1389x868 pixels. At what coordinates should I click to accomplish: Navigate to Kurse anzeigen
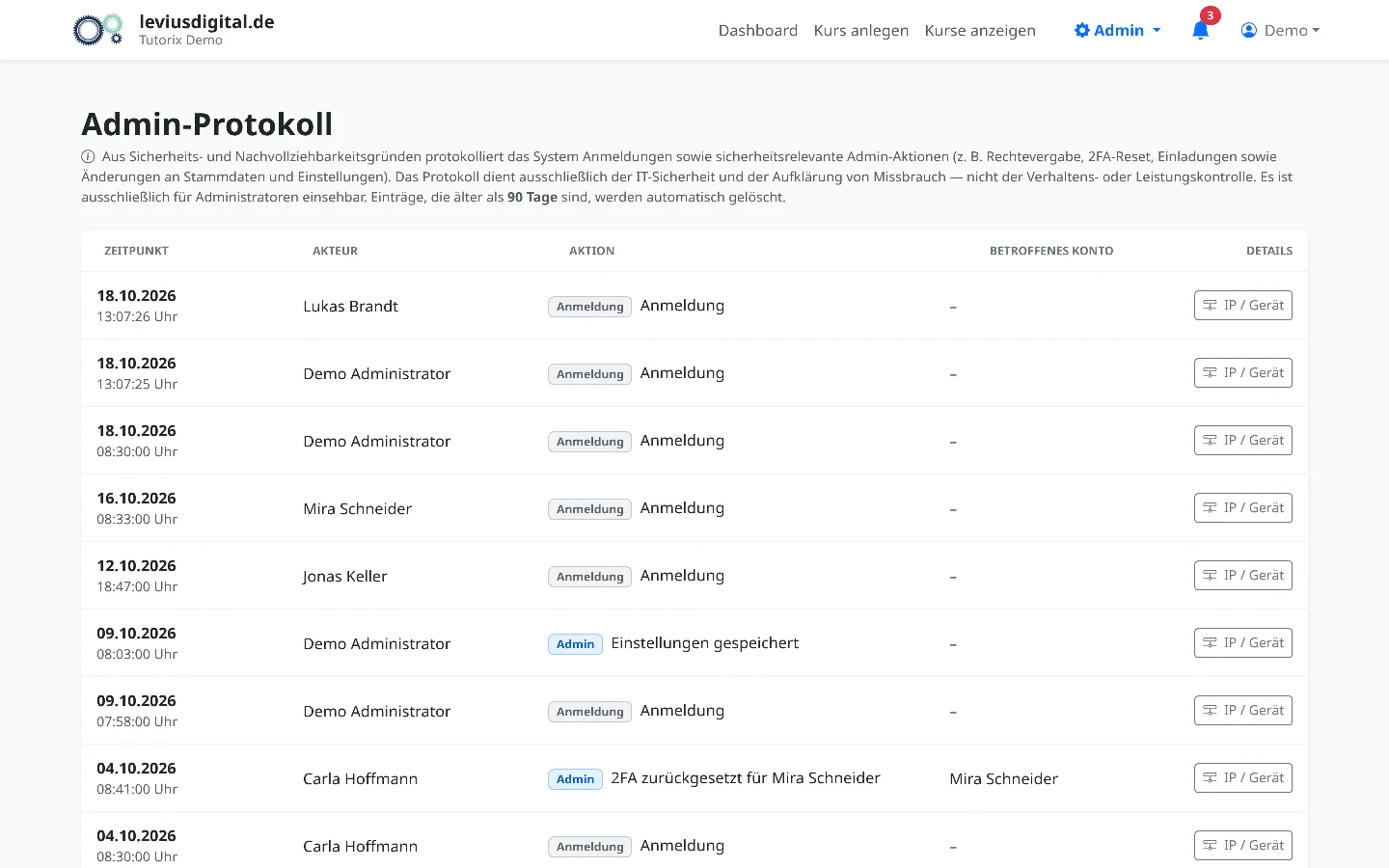(980, 30)
